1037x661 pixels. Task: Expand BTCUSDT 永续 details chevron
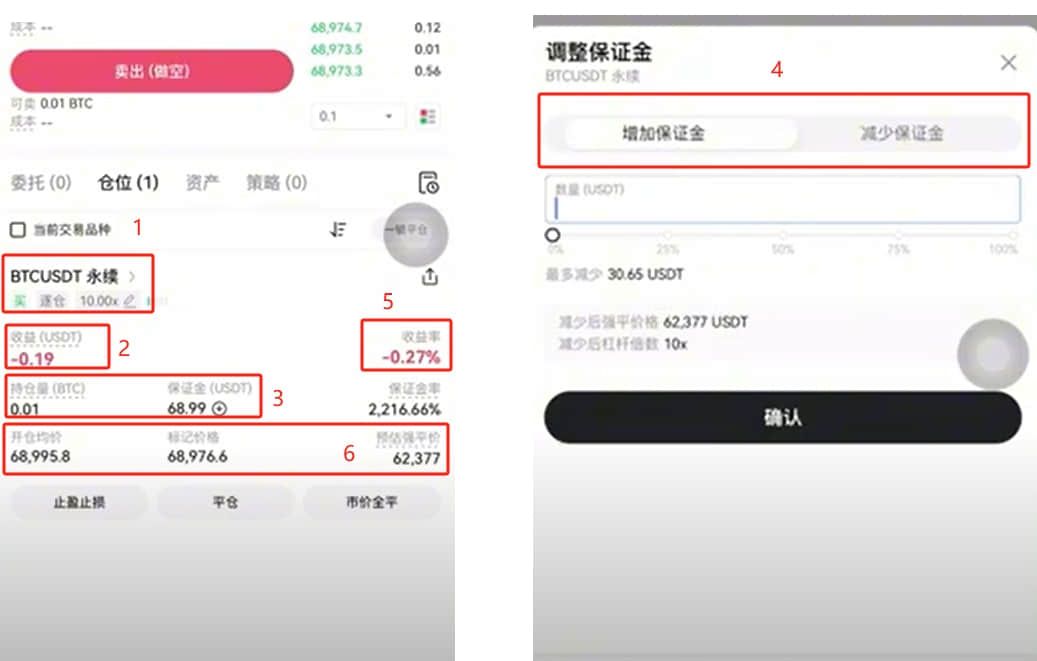click(132, 277)
